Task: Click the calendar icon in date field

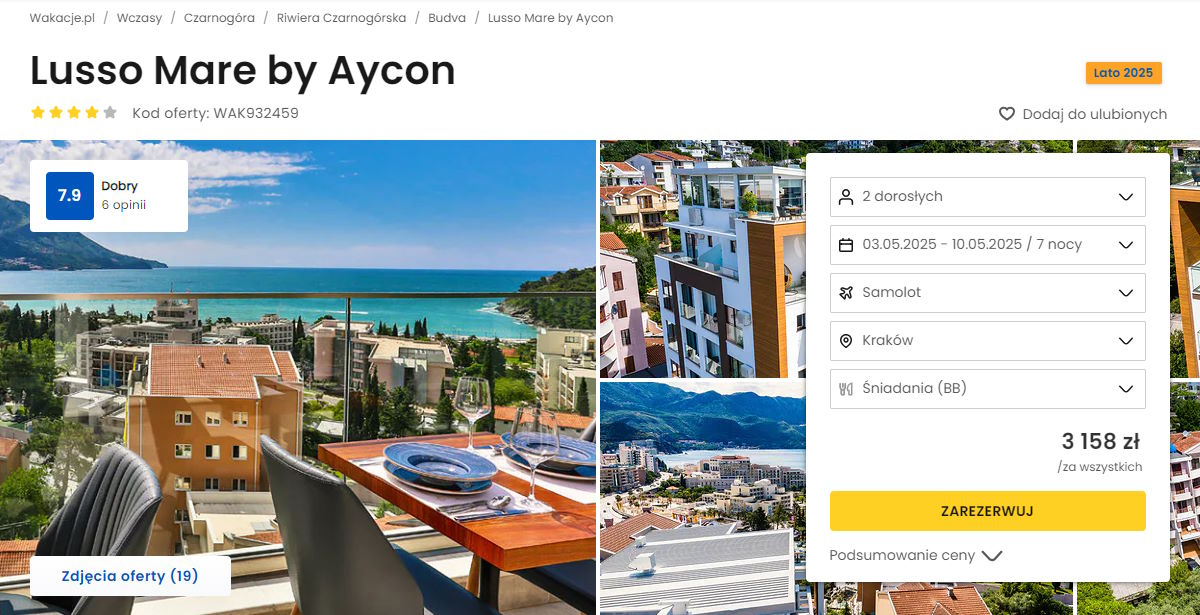Action: [846, 245]
